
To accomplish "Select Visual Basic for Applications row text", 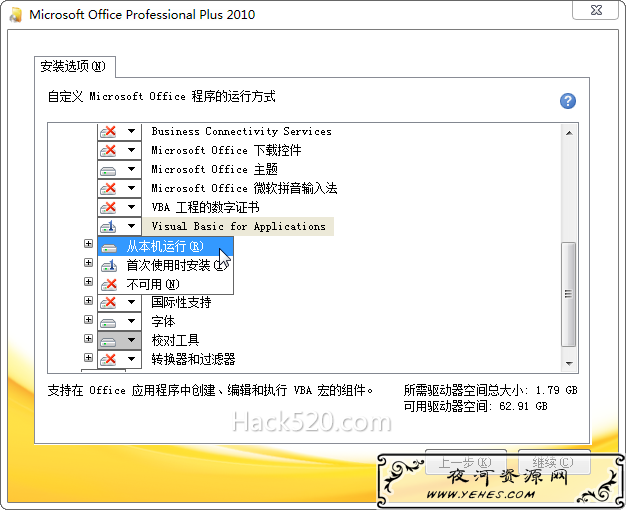I will pos(239,226).
